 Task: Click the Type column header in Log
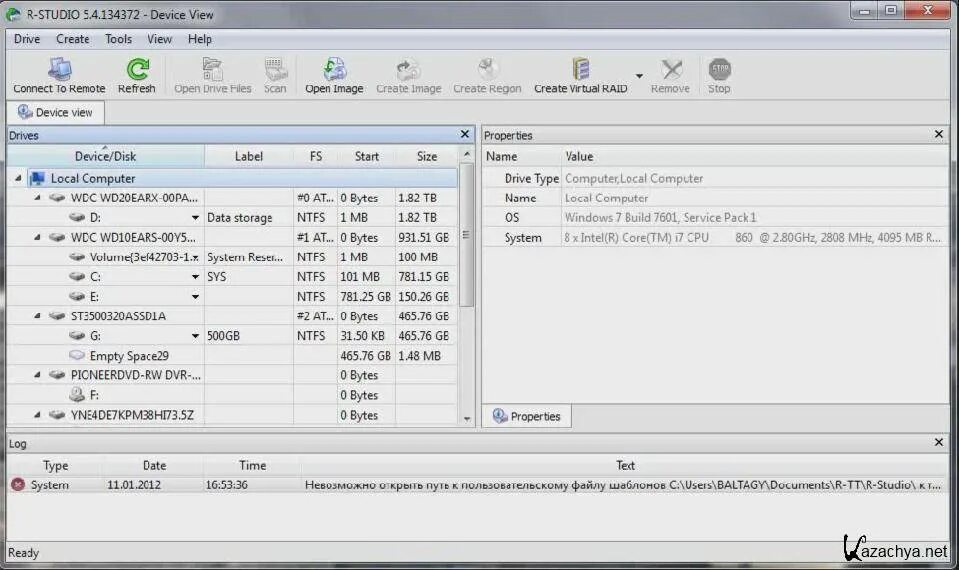tap(56, 465)
